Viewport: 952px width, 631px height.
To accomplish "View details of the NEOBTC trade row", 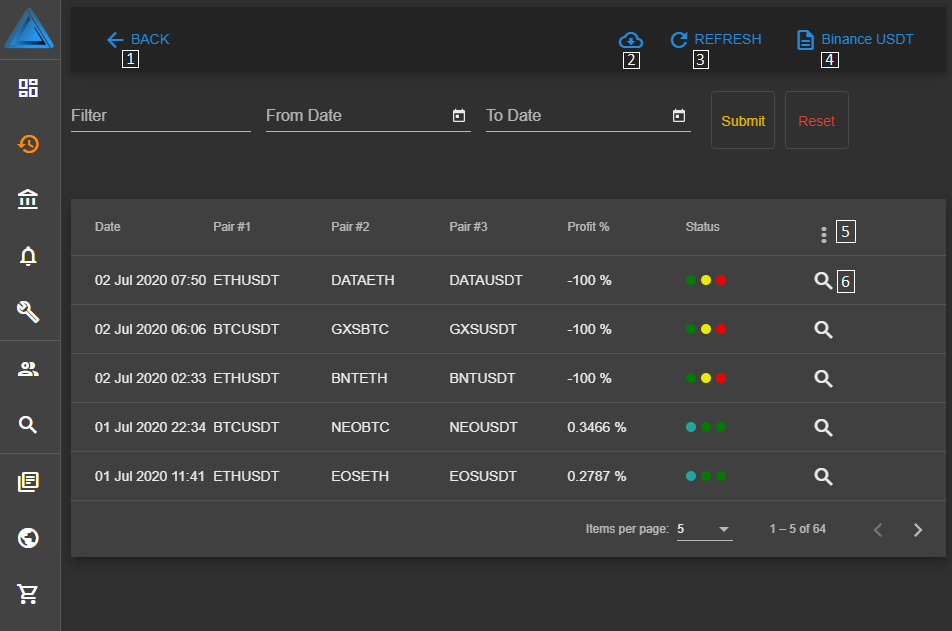I will pos(823,428).
